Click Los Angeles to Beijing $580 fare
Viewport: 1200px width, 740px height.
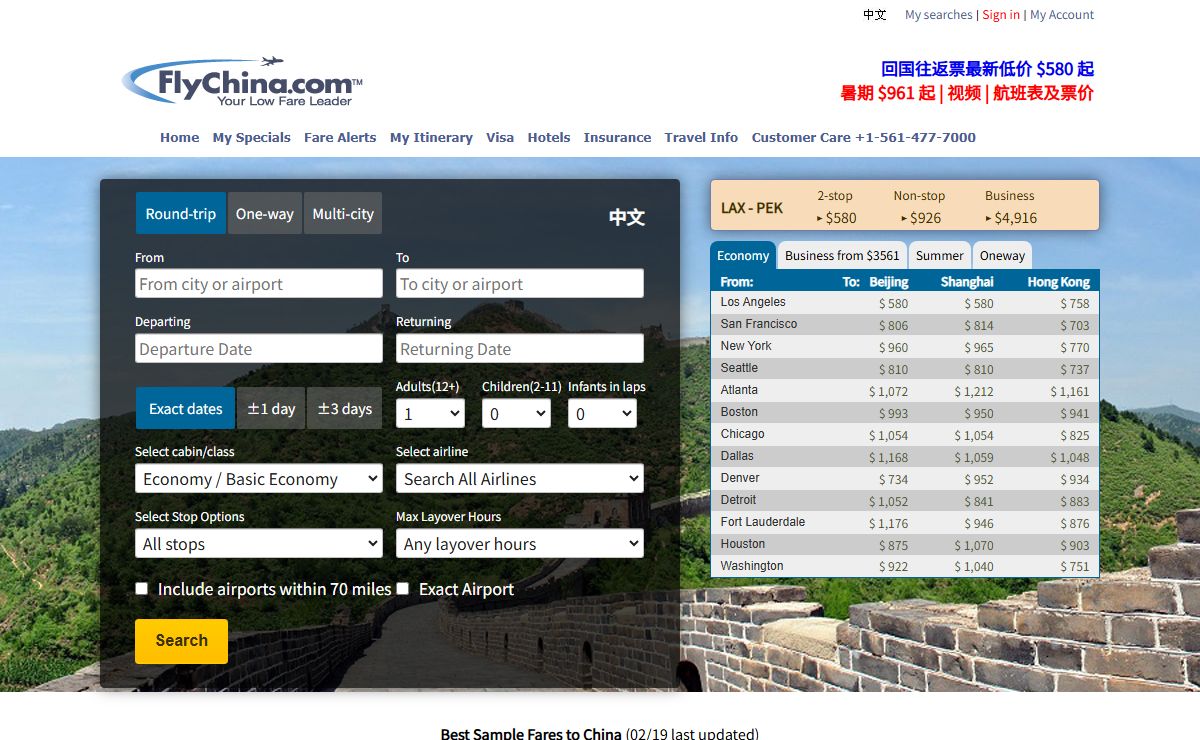pyautogui.click(x=893, y=304)
